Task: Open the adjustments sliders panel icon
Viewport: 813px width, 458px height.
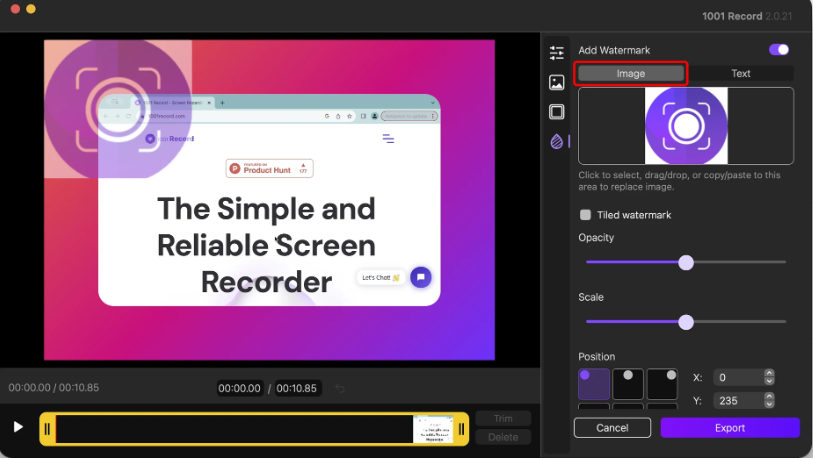Action: 556,52
